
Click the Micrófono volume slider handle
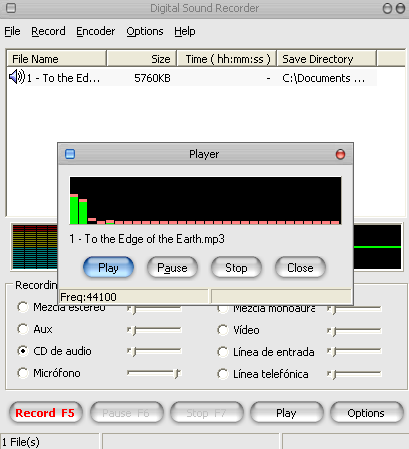coord(177,373)
